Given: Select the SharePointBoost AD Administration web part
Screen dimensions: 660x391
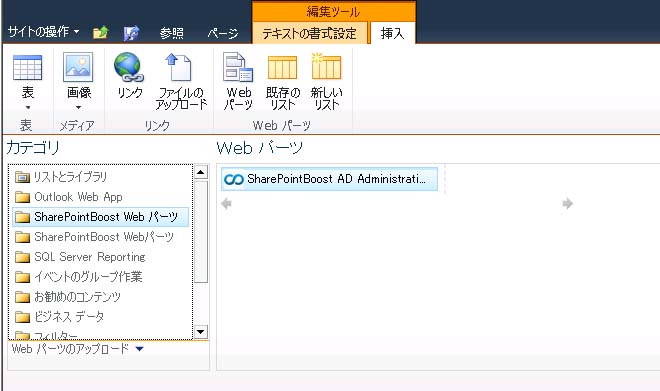Looking at the screenshot, I should (330, 179).
